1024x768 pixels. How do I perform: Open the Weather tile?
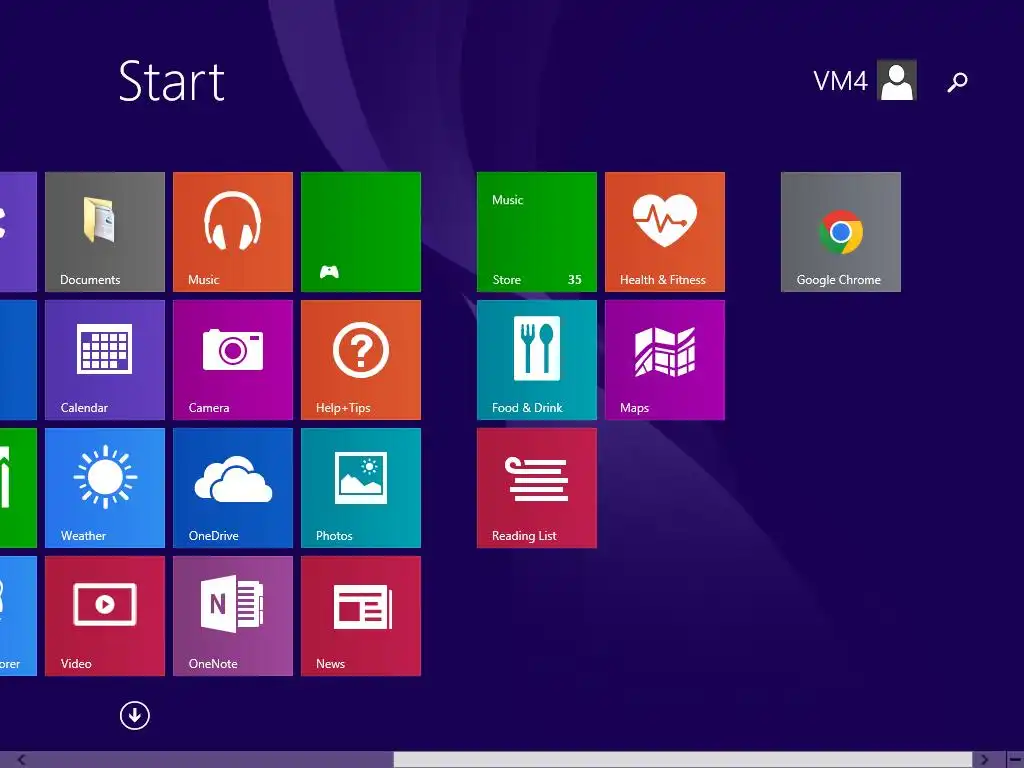(104, 488)
